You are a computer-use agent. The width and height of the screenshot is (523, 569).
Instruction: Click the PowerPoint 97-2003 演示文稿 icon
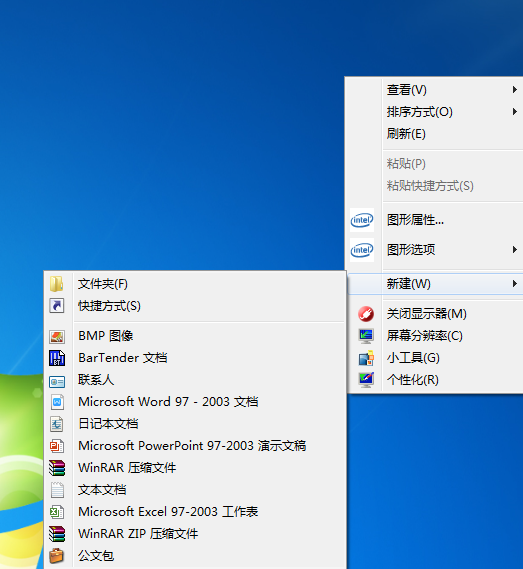click(57, 446)
